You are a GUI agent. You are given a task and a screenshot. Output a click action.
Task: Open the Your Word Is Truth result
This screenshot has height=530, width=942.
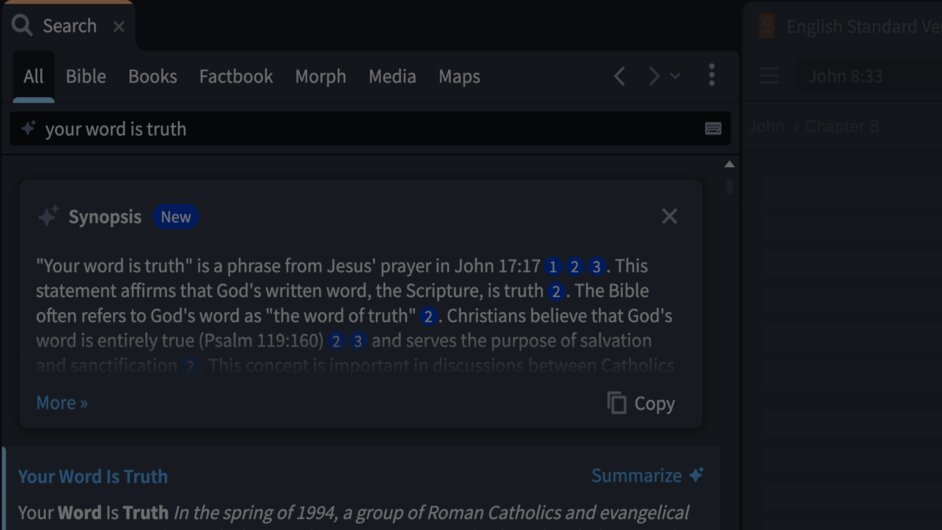click(93, 477)
